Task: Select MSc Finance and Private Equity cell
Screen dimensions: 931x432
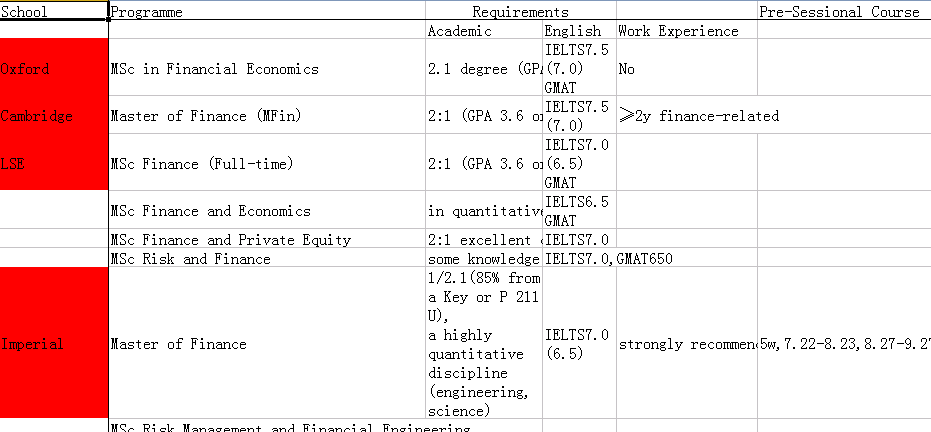Action: [266, 240]
